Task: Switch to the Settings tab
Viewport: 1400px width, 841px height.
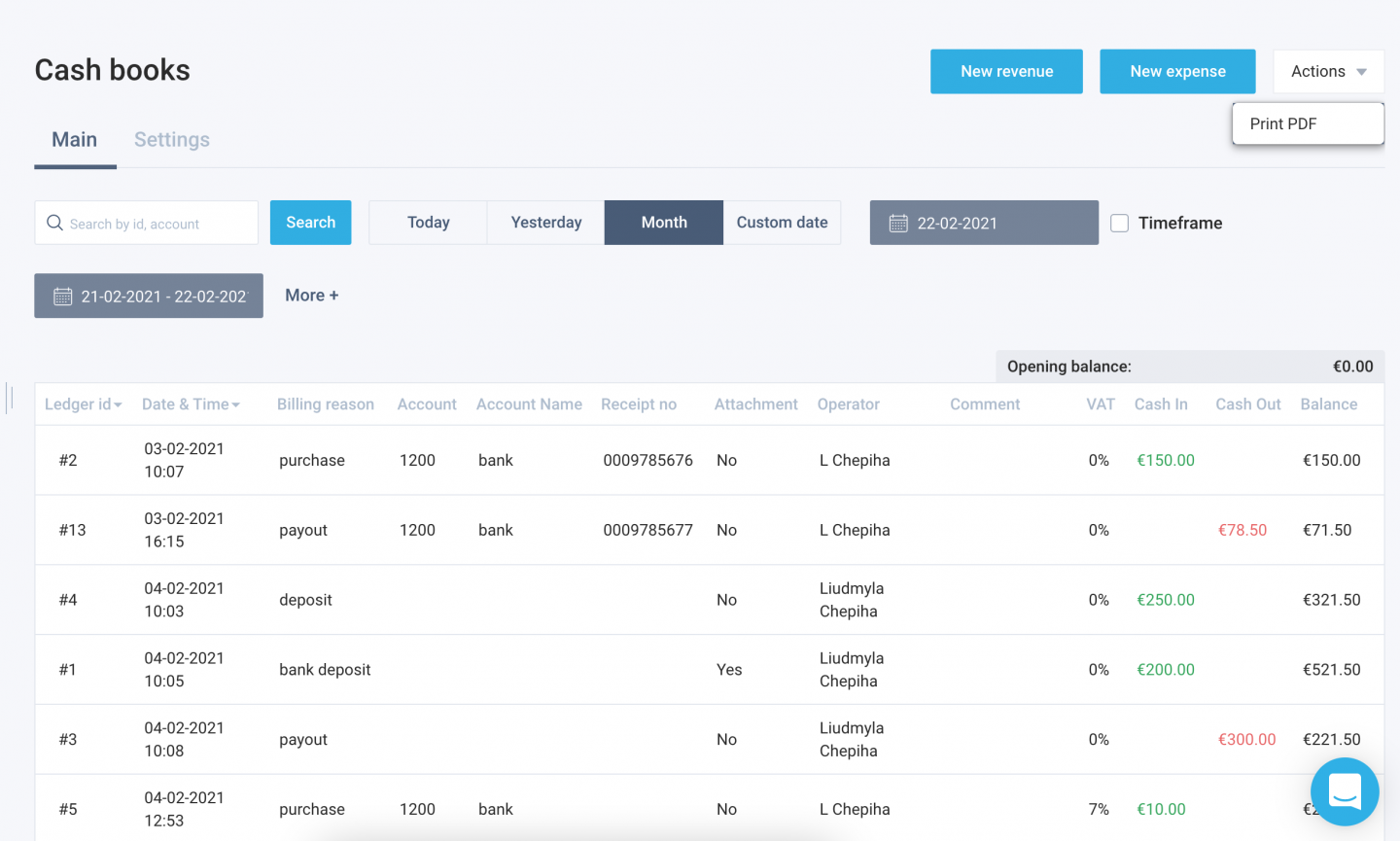Action: coord(172,140)
